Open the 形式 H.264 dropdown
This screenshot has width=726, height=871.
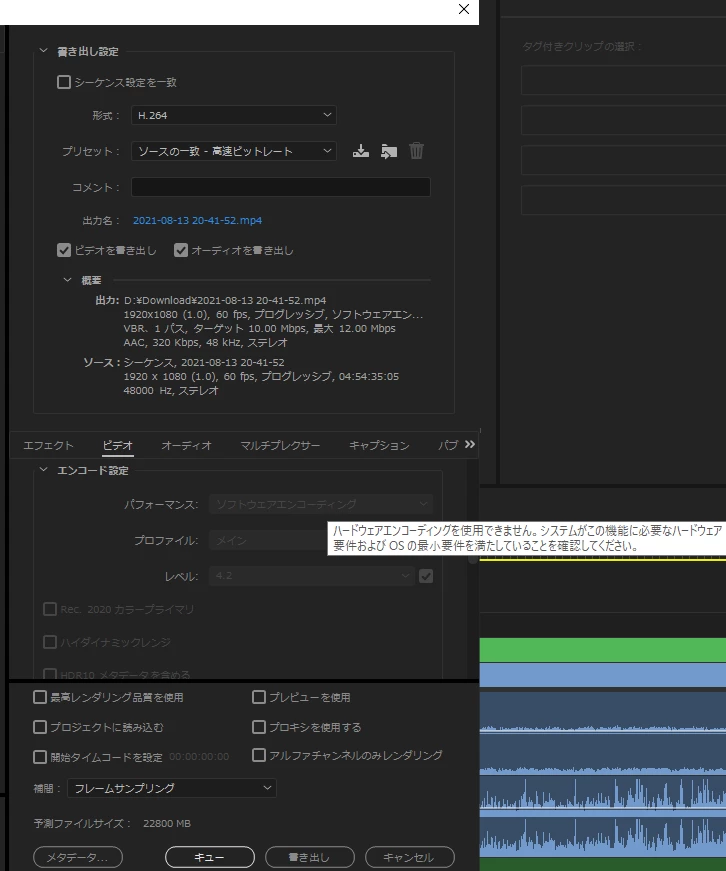pos(234,115)
